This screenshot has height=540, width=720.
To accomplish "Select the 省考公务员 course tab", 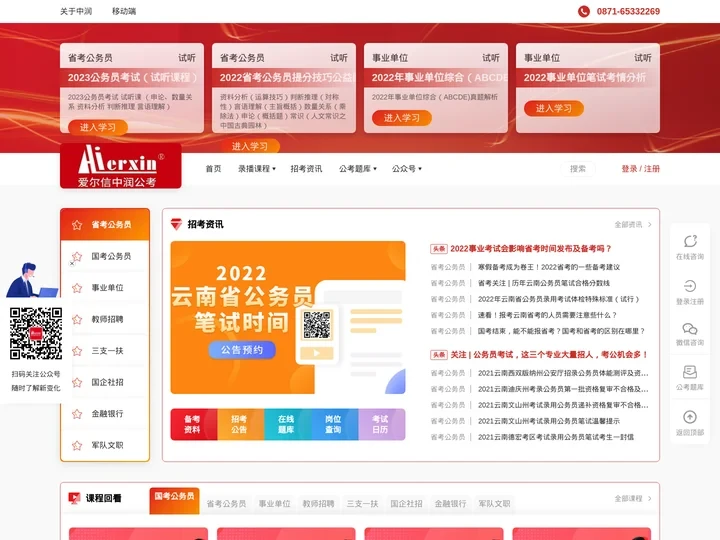I will coord(226,504).
